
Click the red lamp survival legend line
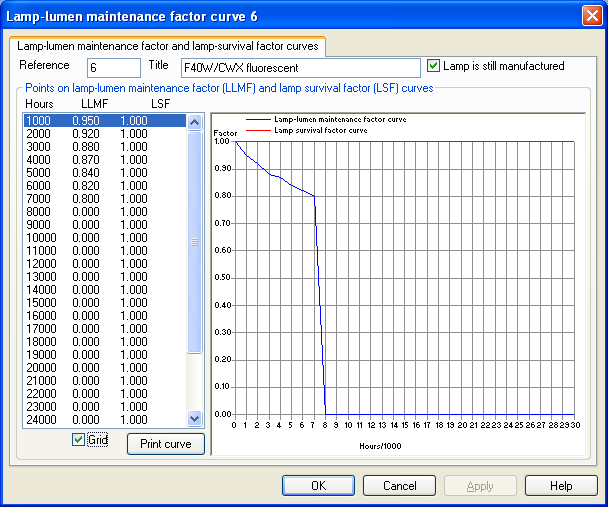coord(254,131)
